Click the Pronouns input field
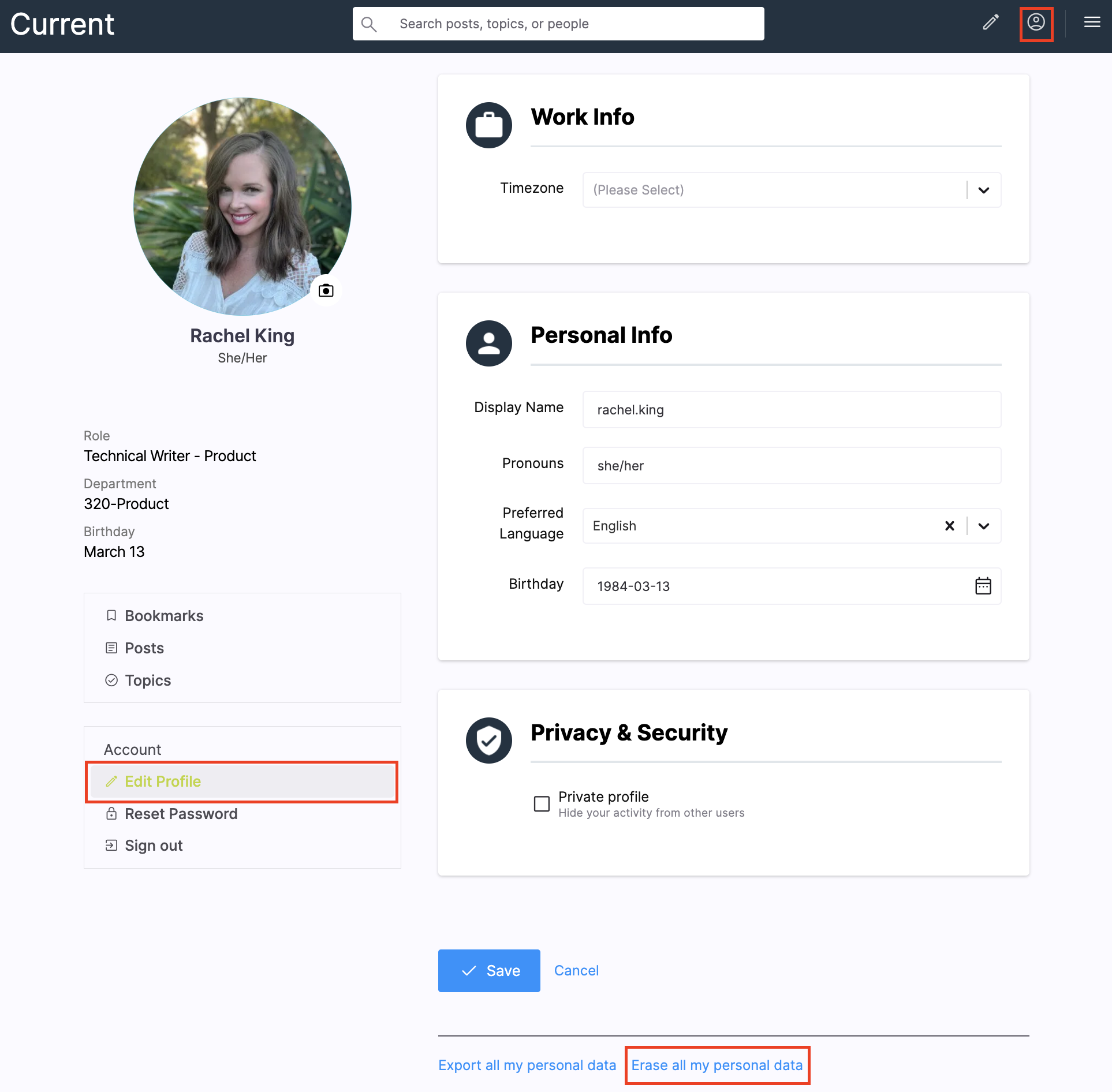1112x1092 pixels. [792, 466]
